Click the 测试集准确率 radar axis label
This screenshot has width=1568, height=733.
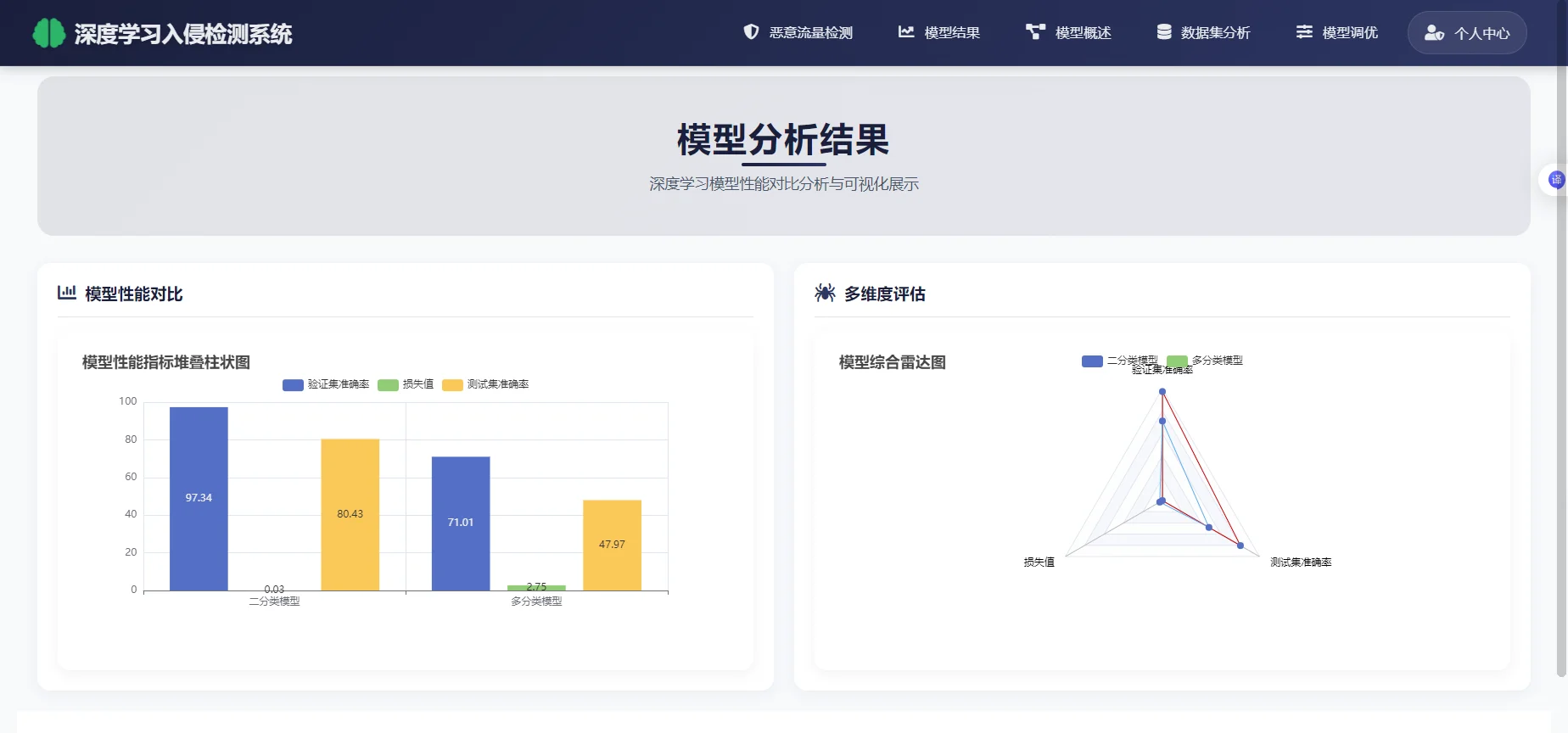click(x=1301, y=562)
